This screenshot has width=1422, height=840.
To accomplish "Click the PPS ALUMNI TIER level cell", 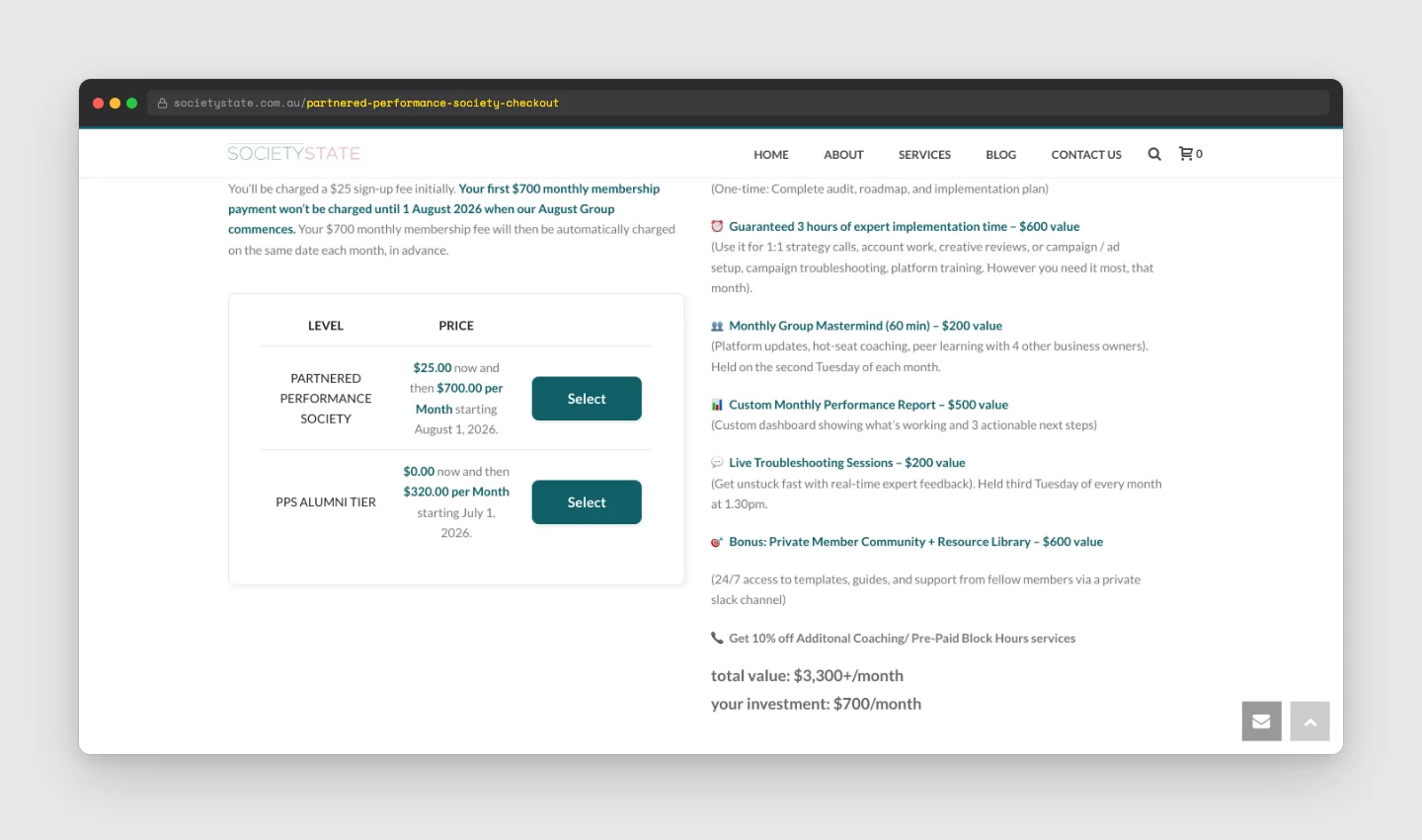I will coord(326,502).
